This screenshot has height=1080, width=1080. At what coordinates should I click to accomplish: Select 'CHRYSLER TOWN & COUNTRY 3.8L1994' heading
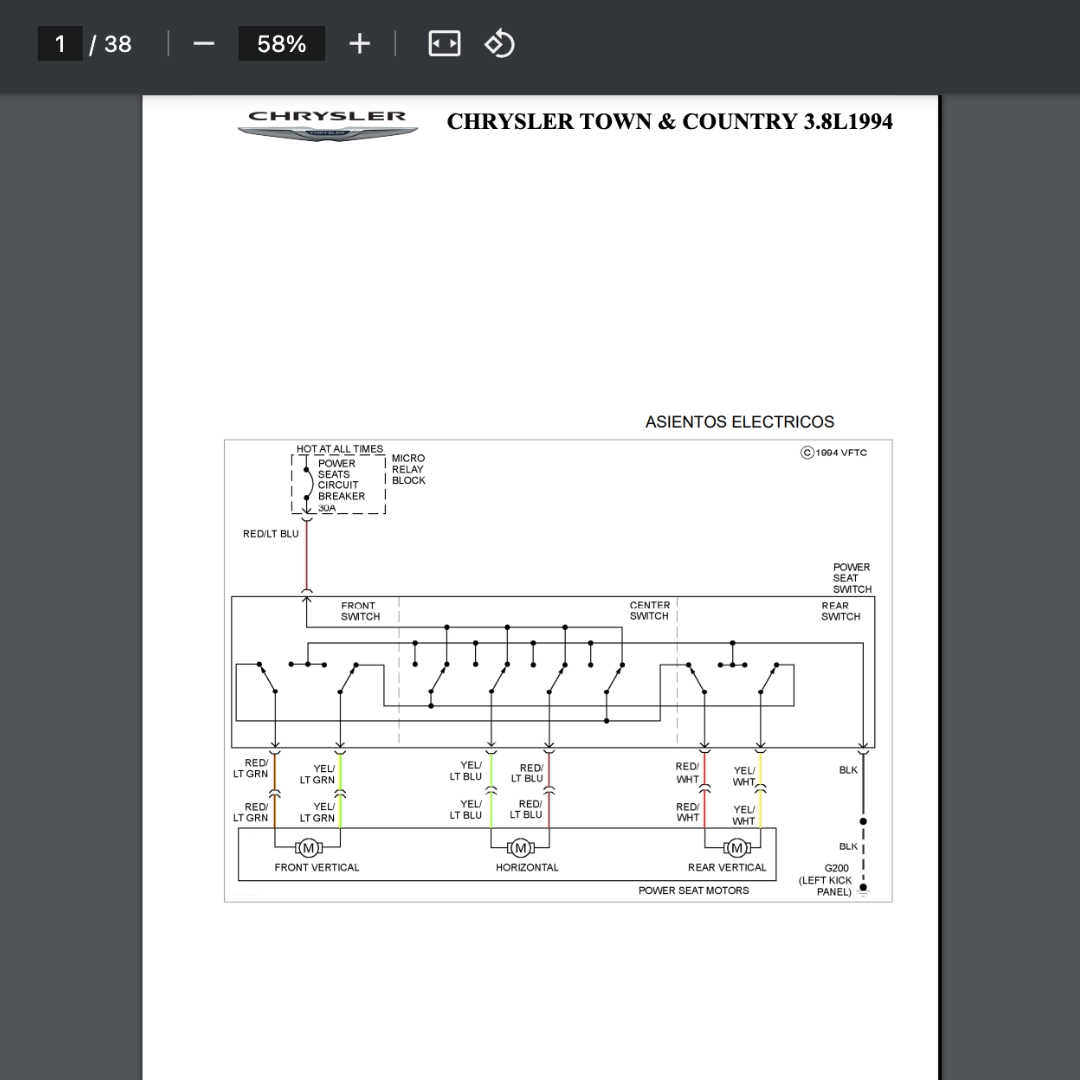669,121
